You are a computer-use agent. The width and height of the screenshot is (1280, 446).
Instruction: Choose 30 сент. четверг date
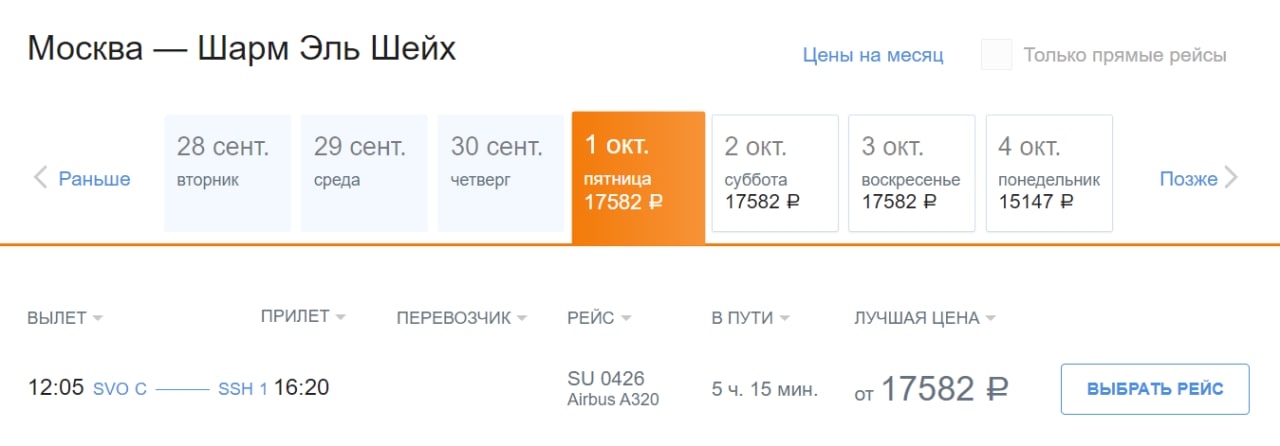(501, 174)
